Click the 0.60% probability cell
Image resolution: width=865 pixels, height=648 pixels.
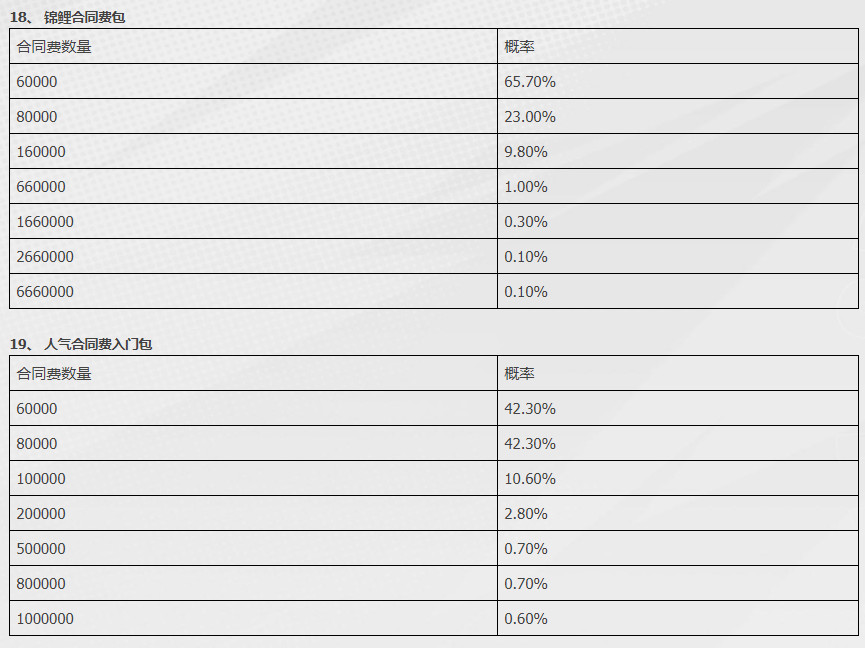(x=677, y=618)
